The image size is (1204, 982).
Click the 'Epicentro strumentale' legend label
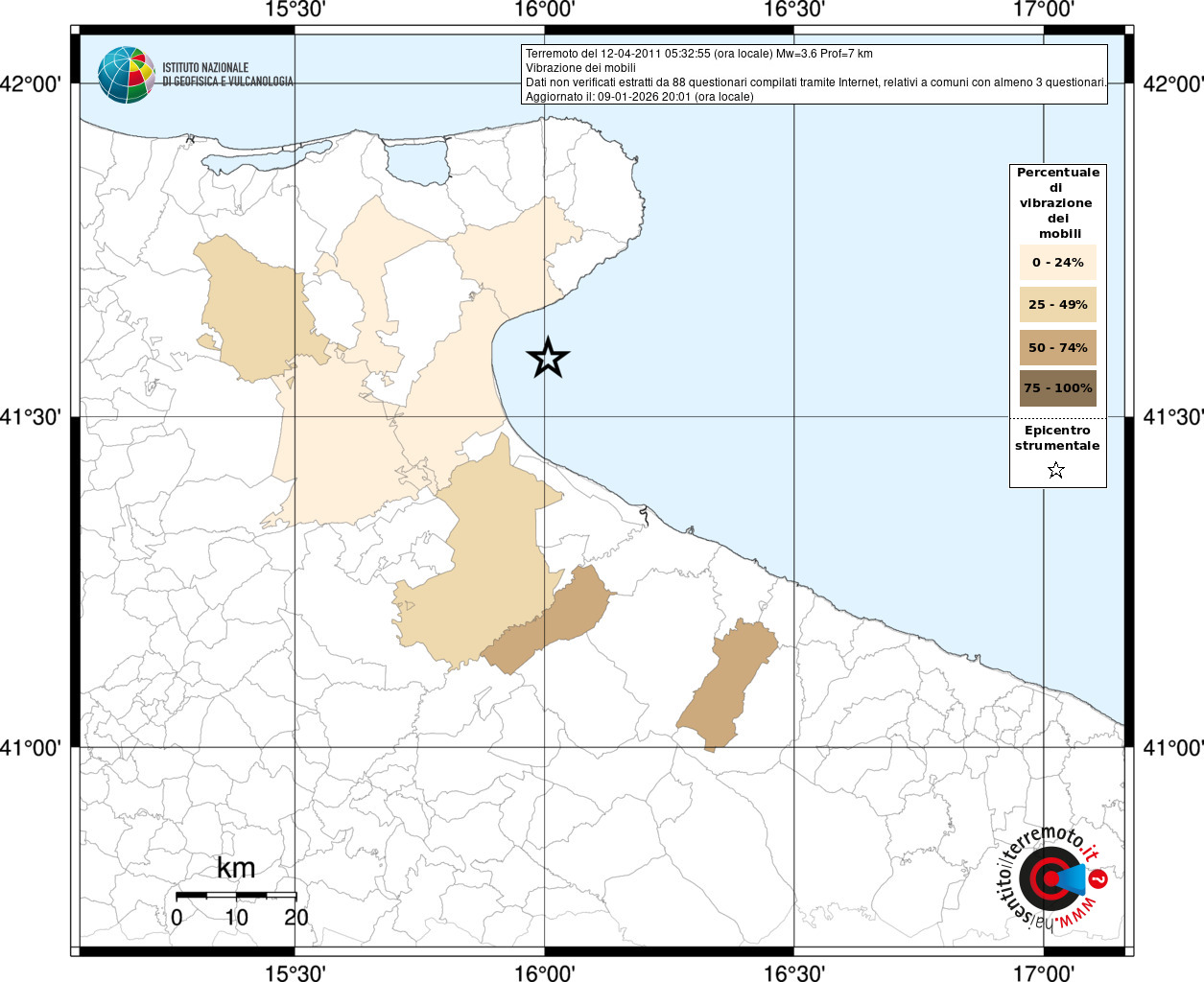(1057, 438)
